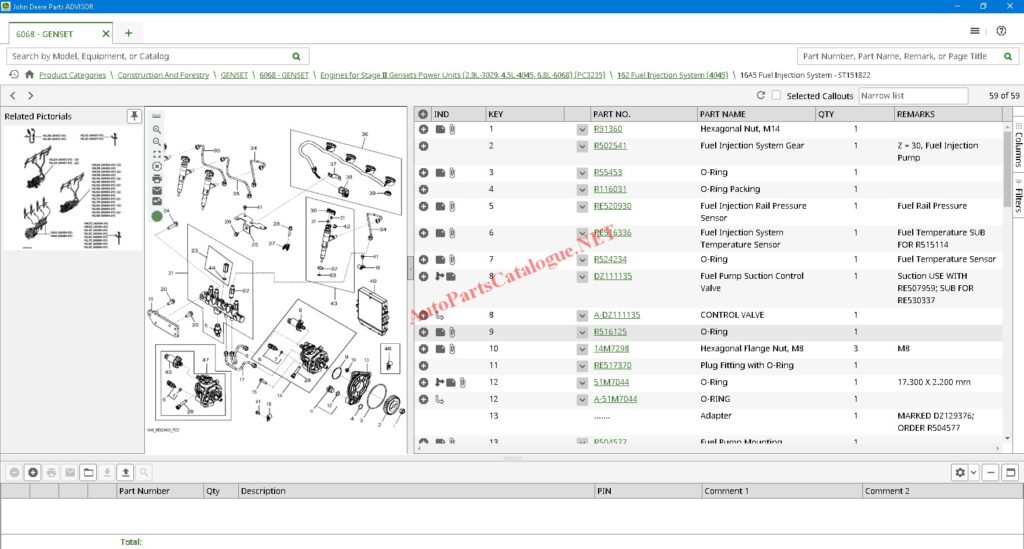Refresh the parts list

[761, 96]
